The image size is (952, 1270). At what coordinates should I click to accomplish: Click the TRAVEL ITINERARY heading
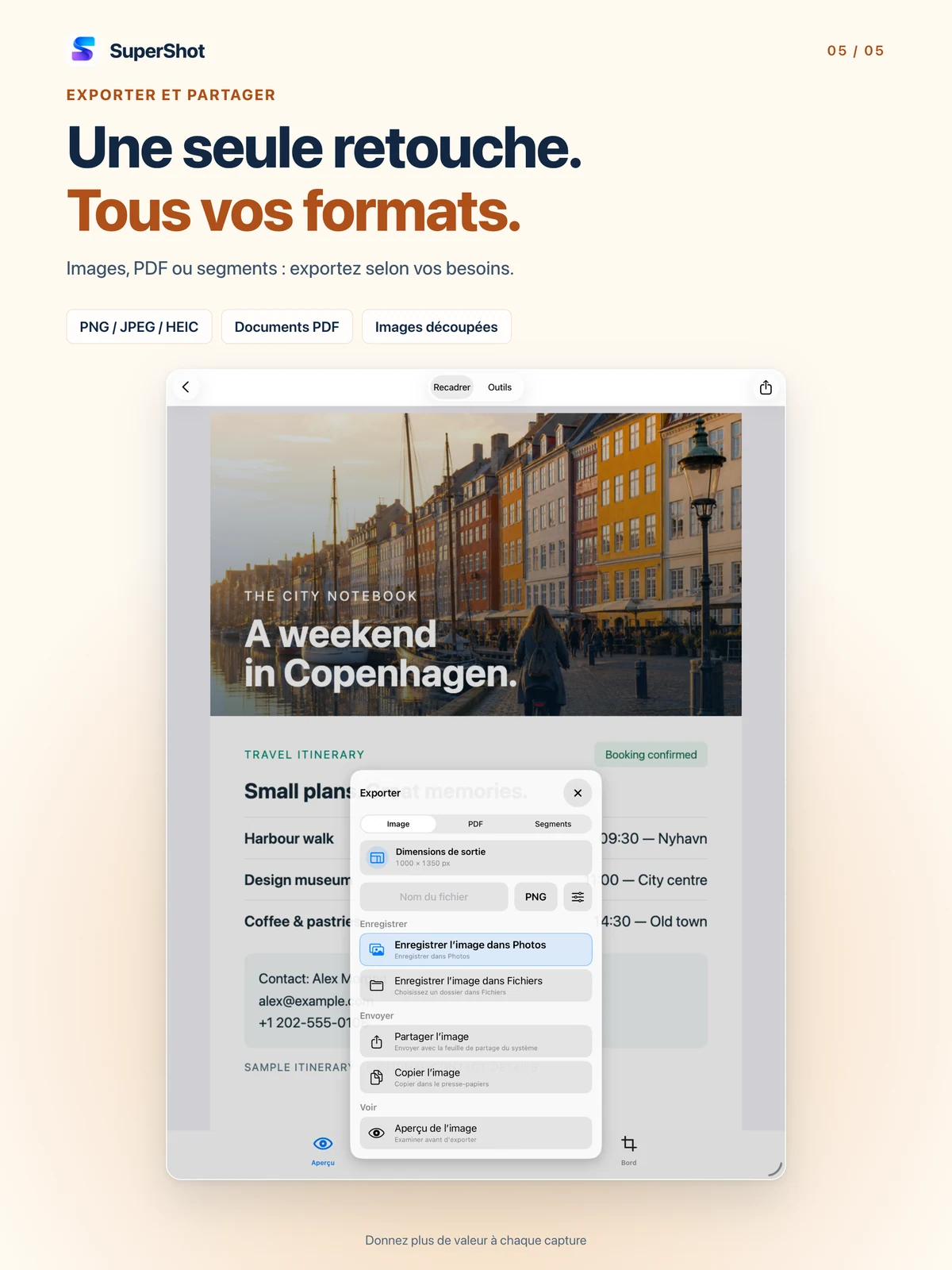(305, 755)
